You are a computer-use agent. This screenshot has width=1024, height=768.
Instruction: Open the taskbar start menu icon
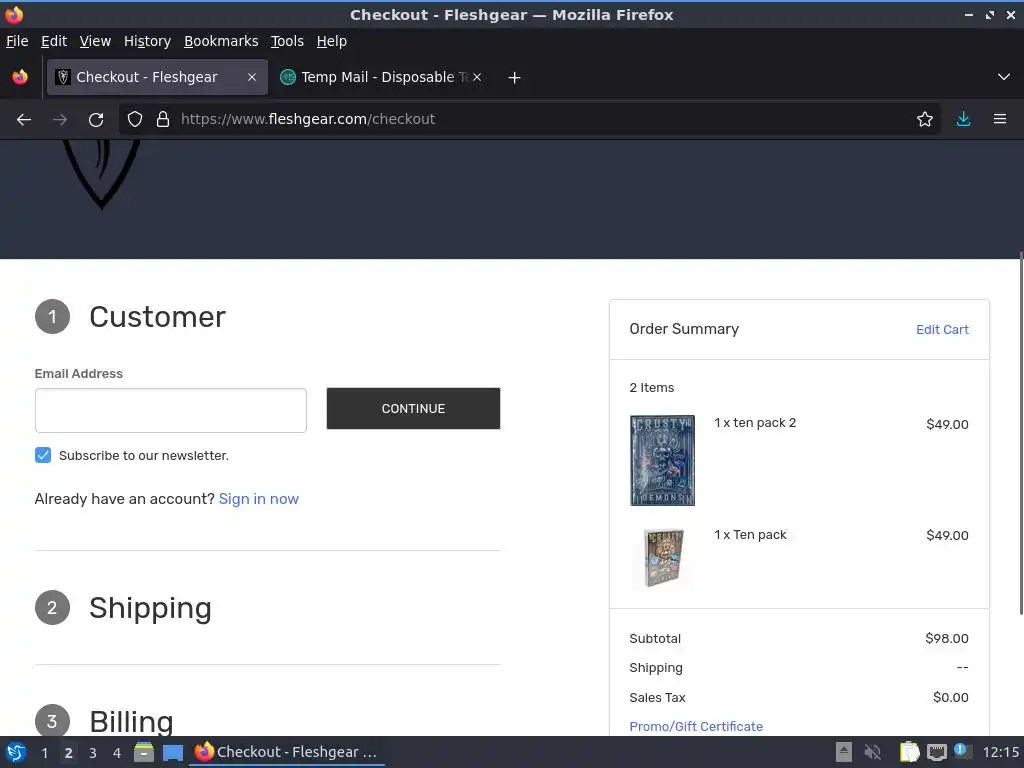pos(16,752)
